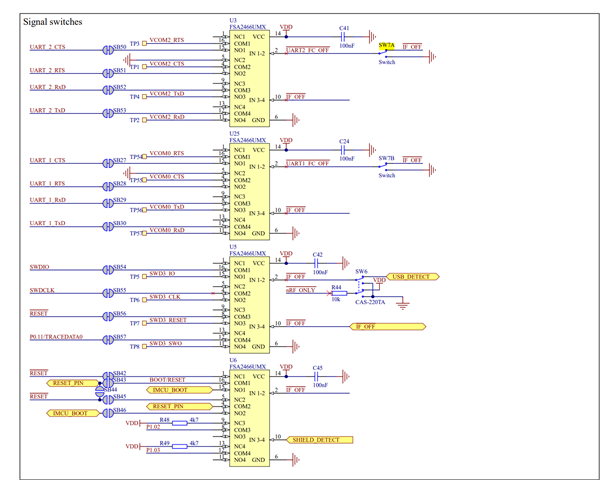Select the UART1_FC_OFF net label
615x480 pixels.
[x=307, y=163]
